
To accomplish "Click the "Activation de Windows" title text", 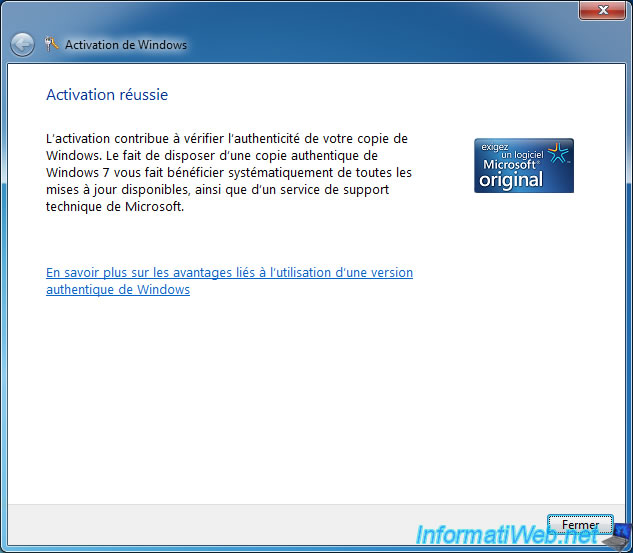I will [126, 45].
